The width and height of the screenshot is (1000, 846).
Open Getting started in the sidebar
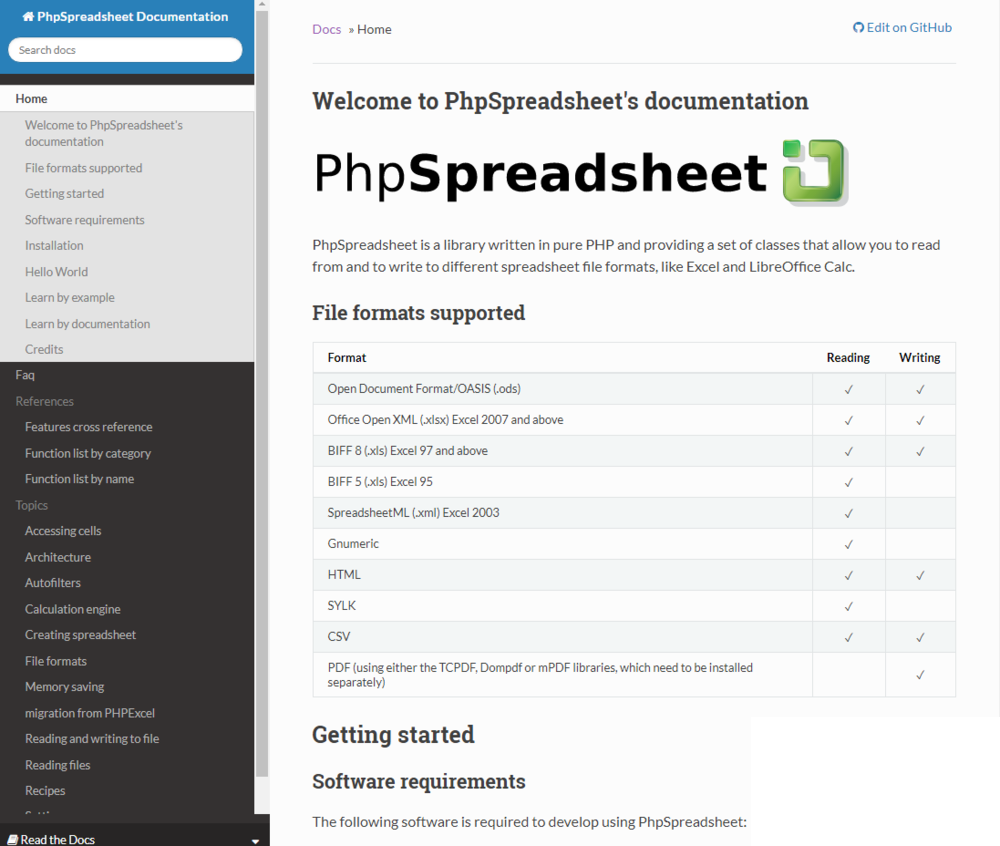pos(64,194)
